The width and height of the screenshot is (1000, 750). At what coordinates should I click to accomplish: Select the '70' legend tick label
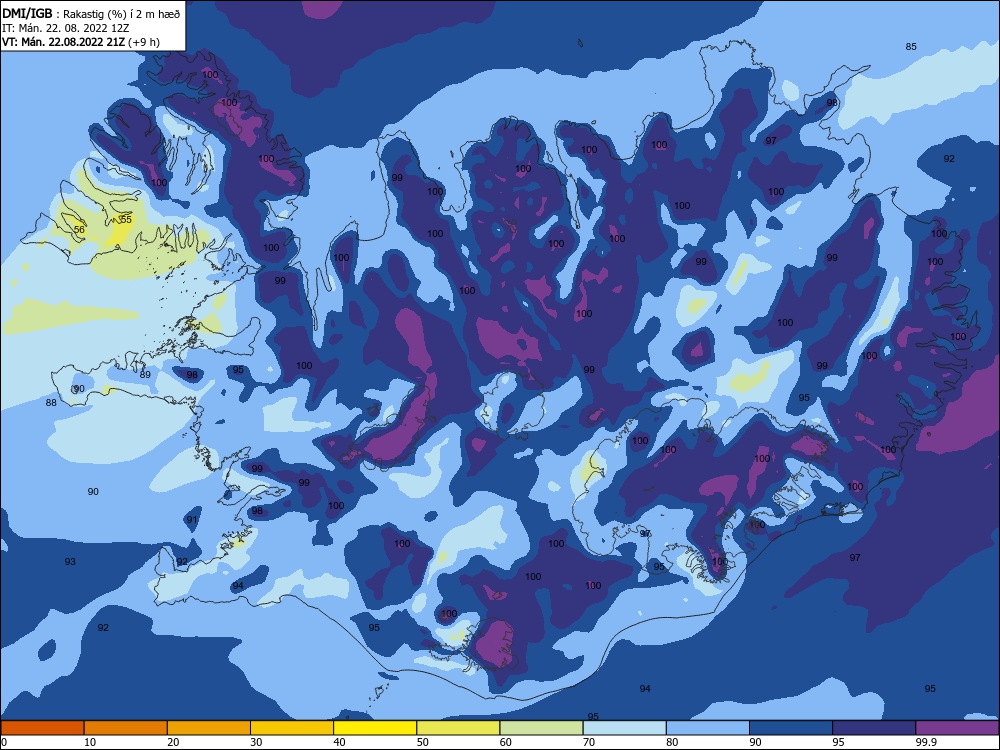(x=589, y=742)
